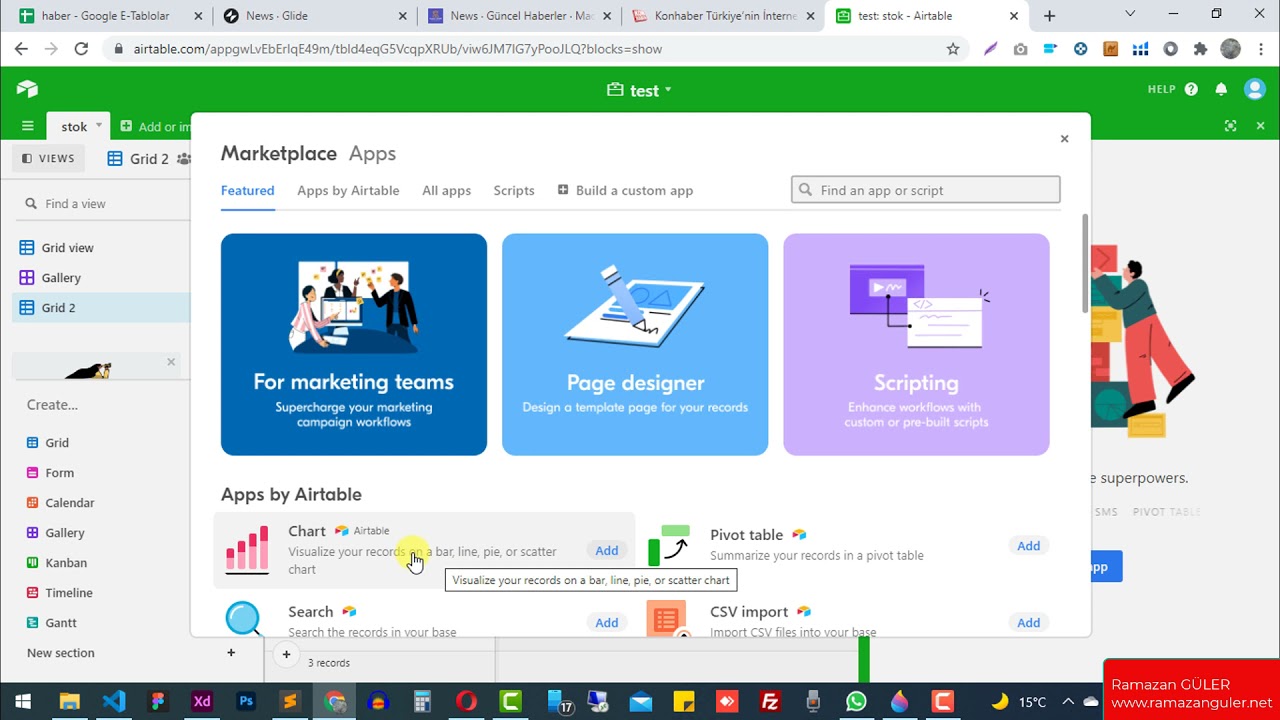Switch to the Scripts tab

514,190
